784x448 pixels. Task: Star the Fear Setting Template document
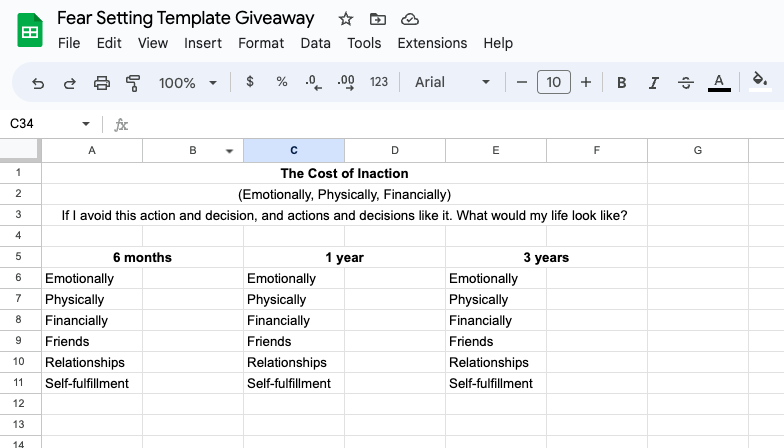(x=346, y=19)
